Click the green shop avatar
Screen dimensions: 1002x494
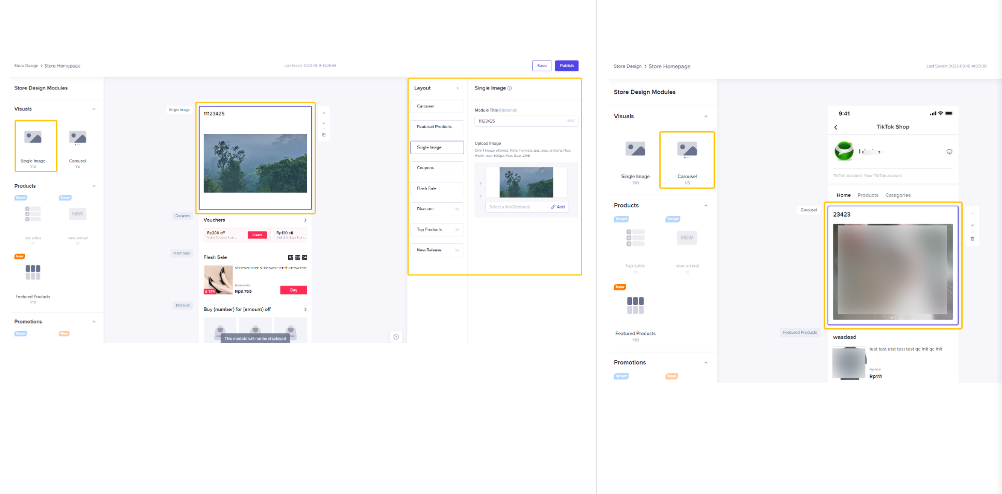(x=844, y=151)
